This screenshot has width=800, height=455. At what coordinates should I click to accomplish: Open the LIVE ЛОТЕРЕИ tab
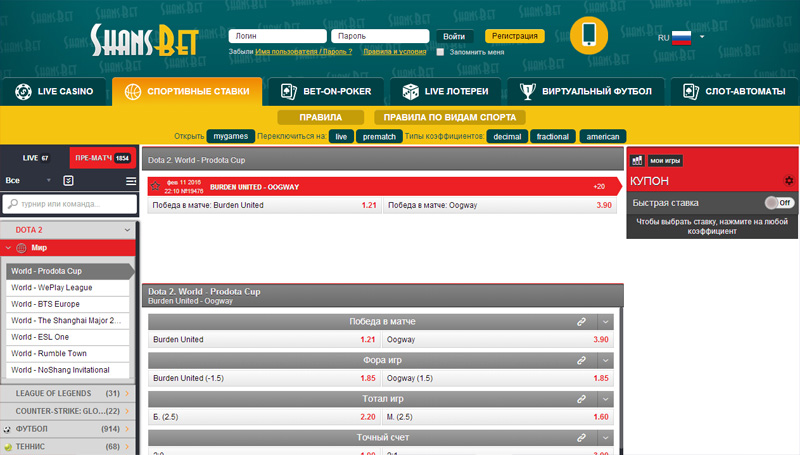445,92
